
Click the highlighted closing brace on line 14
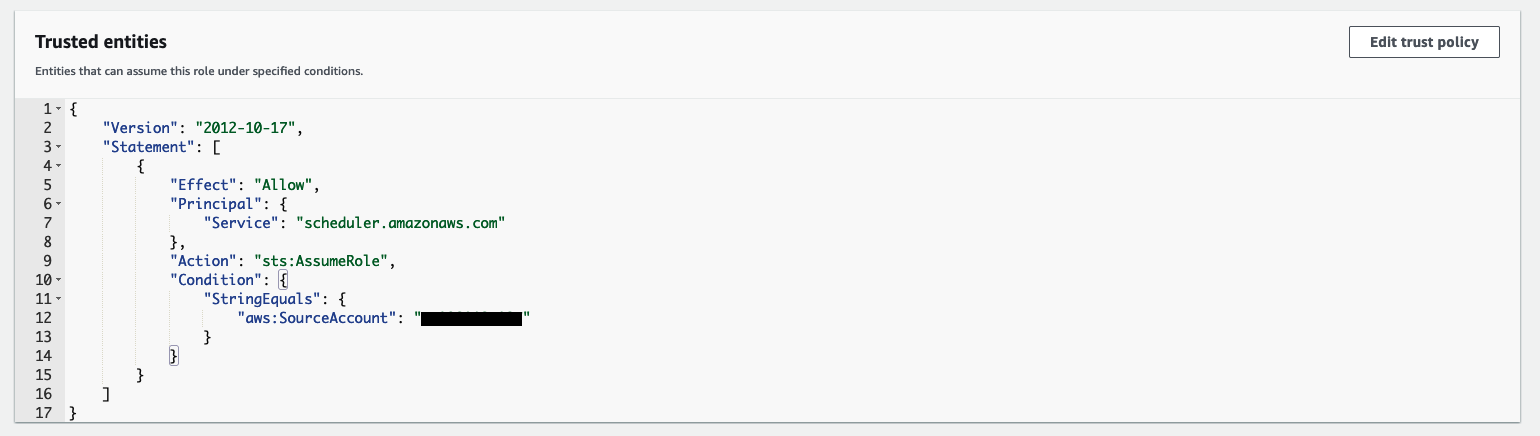[x=174, y=356]
